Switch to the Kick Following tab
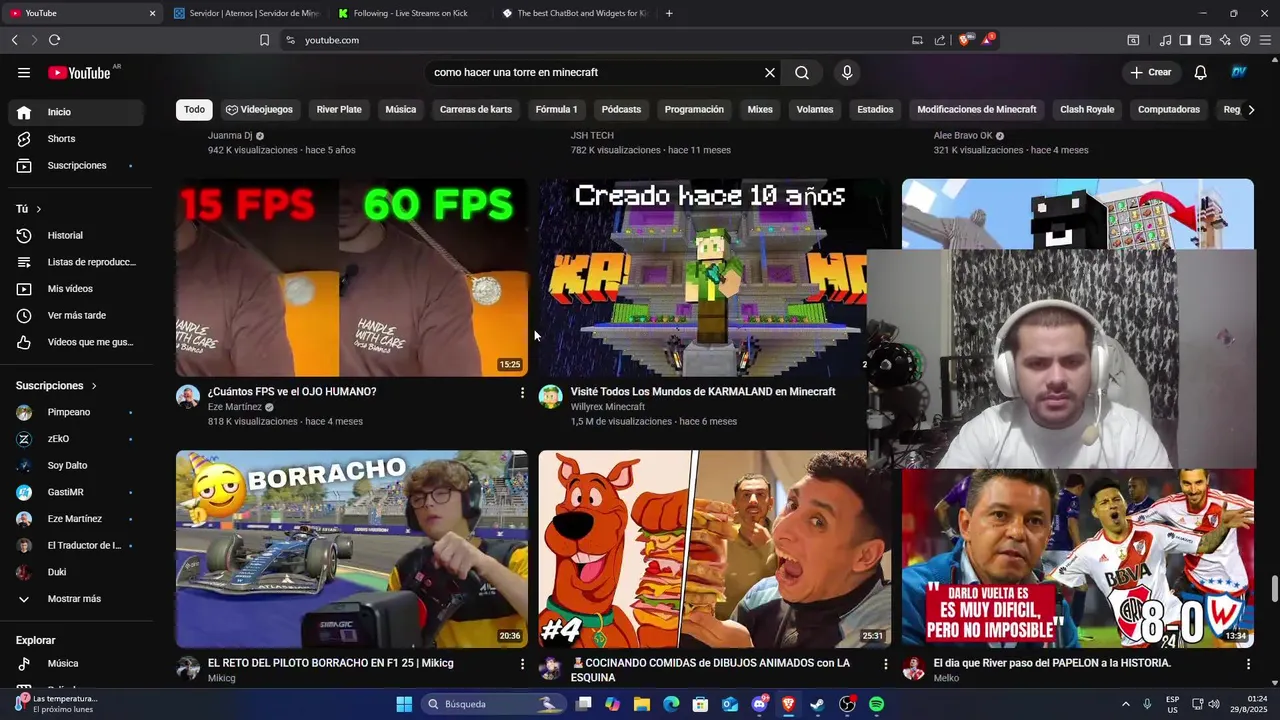 pyautogui.click(x=410, y=13)
